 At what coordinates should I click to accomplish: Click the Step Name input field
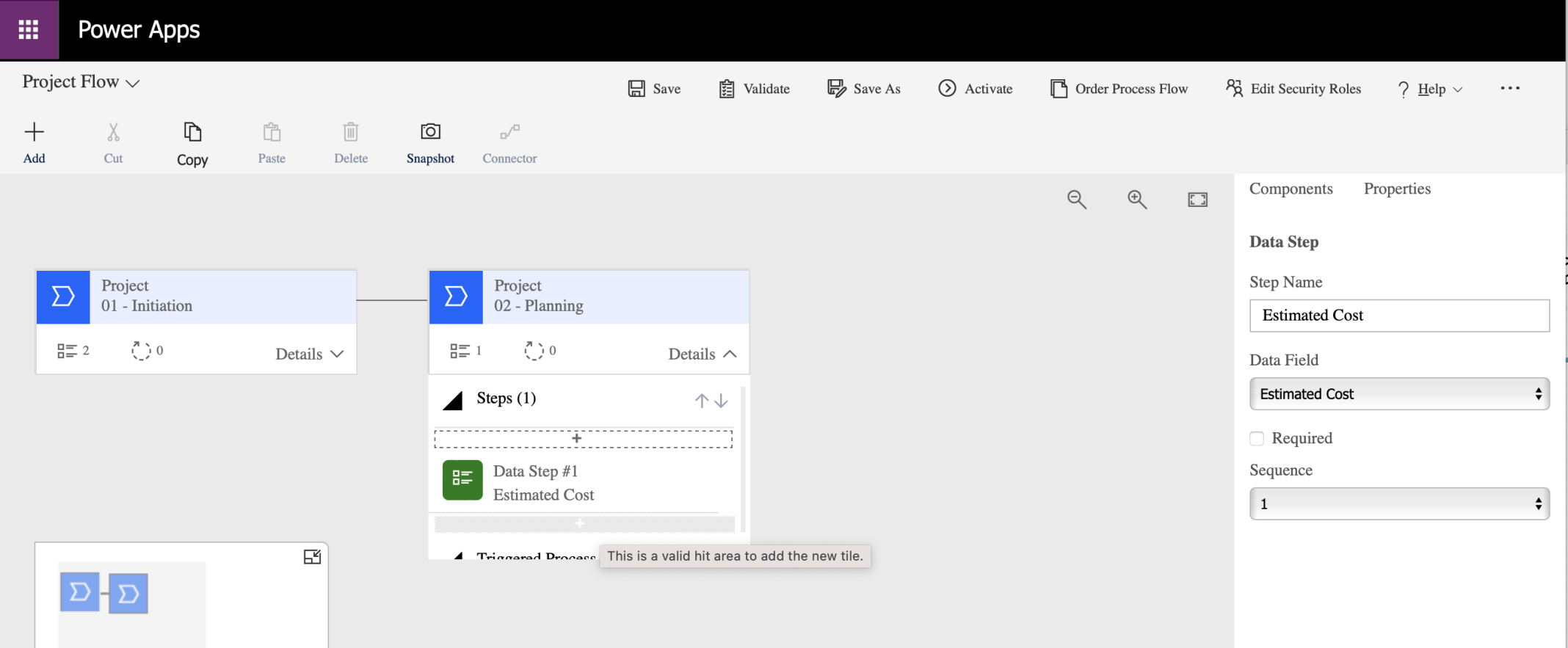click(x=1399, y=316)
